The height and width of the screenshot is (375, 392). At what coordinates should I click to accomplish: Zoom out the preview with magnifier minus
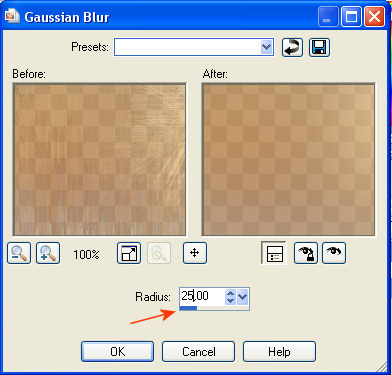(x=19, y=253)
